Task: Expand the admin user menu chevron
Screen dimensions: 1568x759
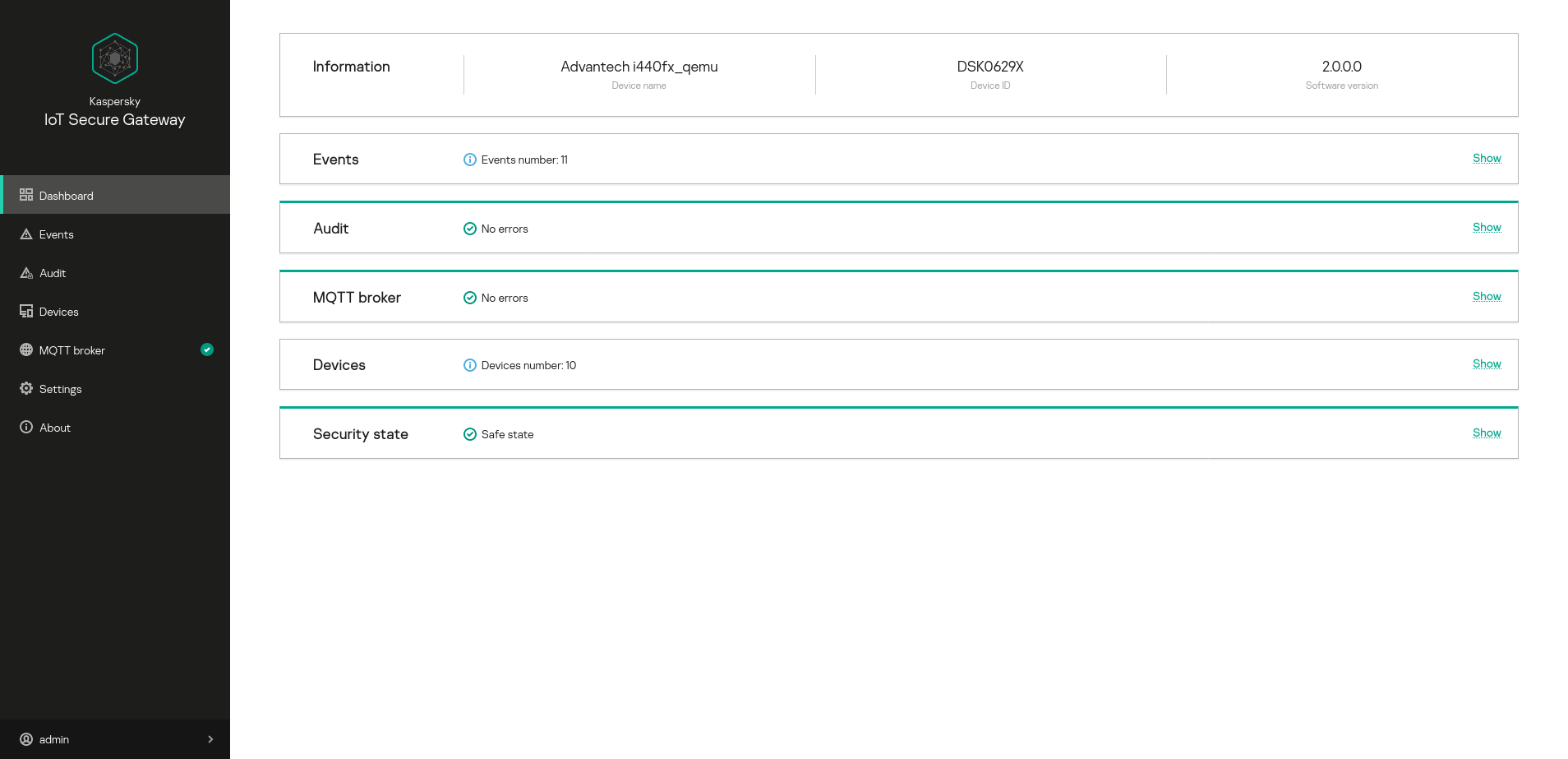Action: (x=210, y=739)
